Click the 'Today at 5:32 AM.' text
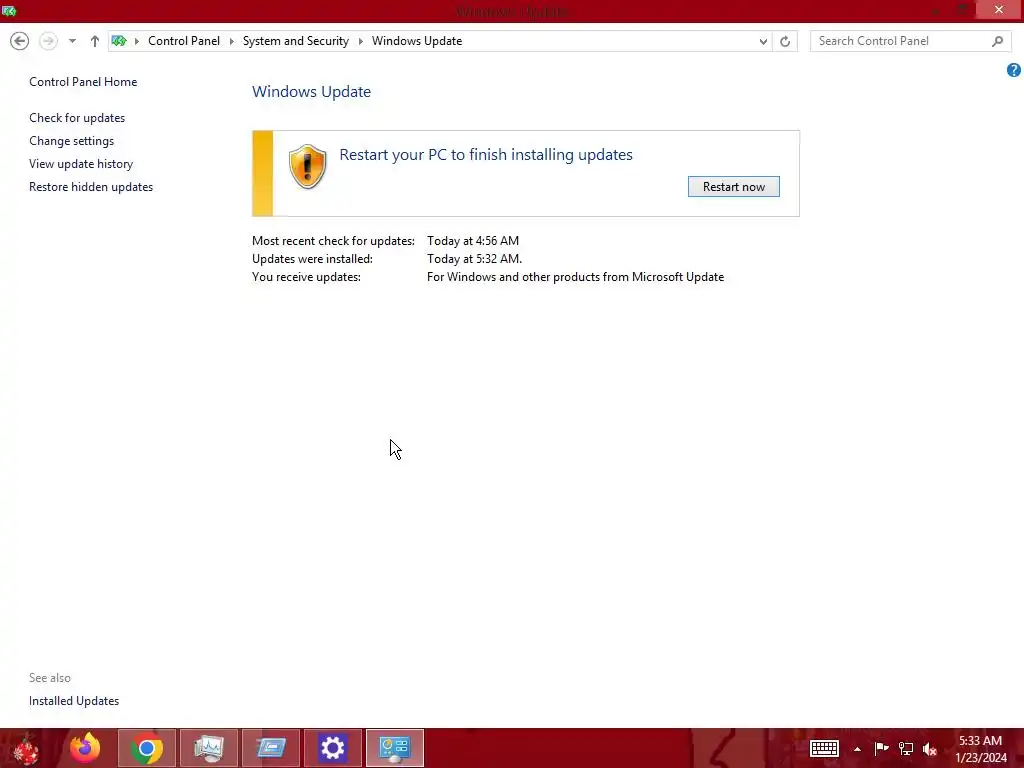This screenshot has width=1024, height=768. 474,259
